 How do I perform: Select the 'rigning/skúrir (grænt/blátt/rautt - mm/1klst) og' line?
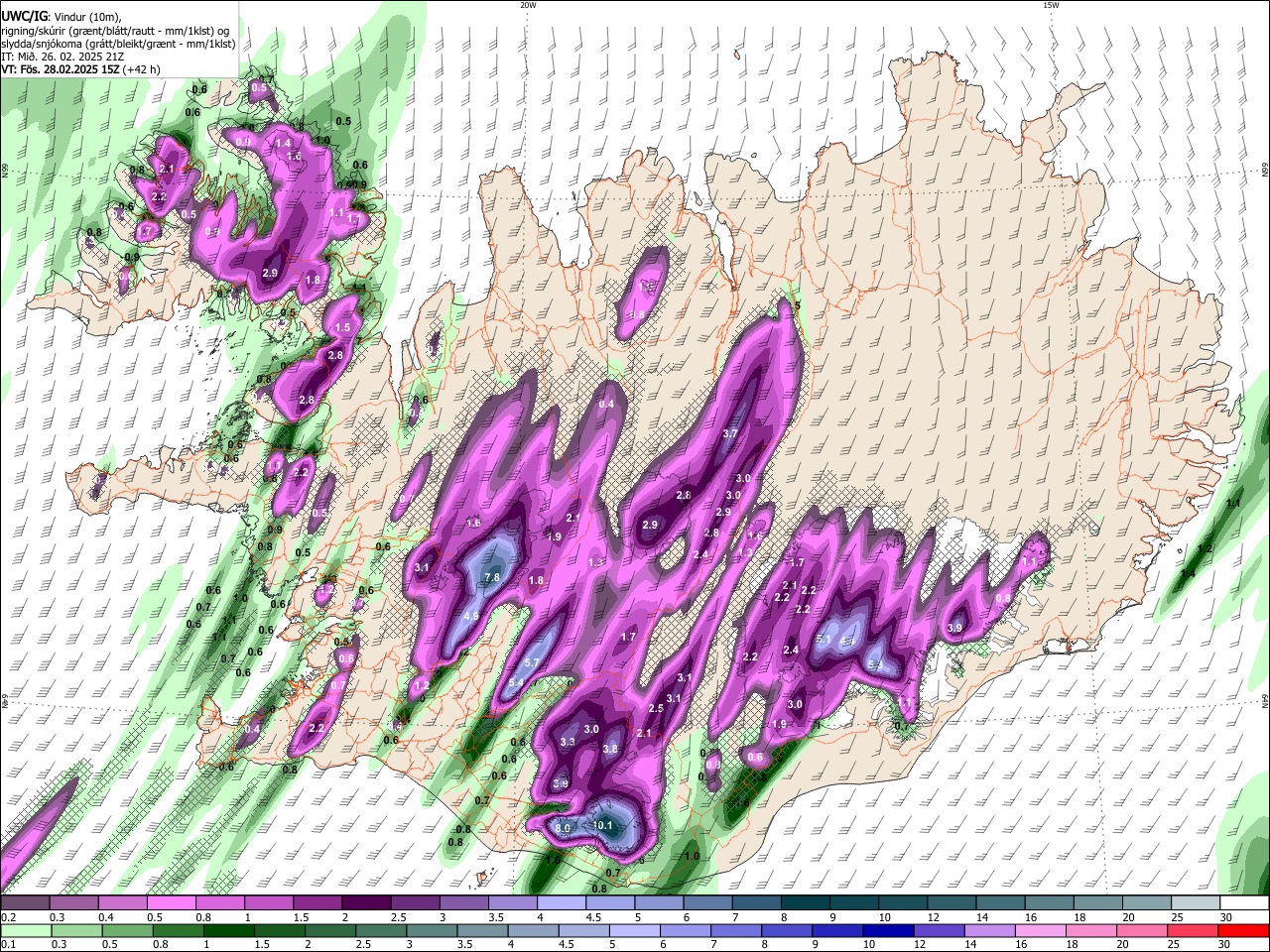(115, 31)
